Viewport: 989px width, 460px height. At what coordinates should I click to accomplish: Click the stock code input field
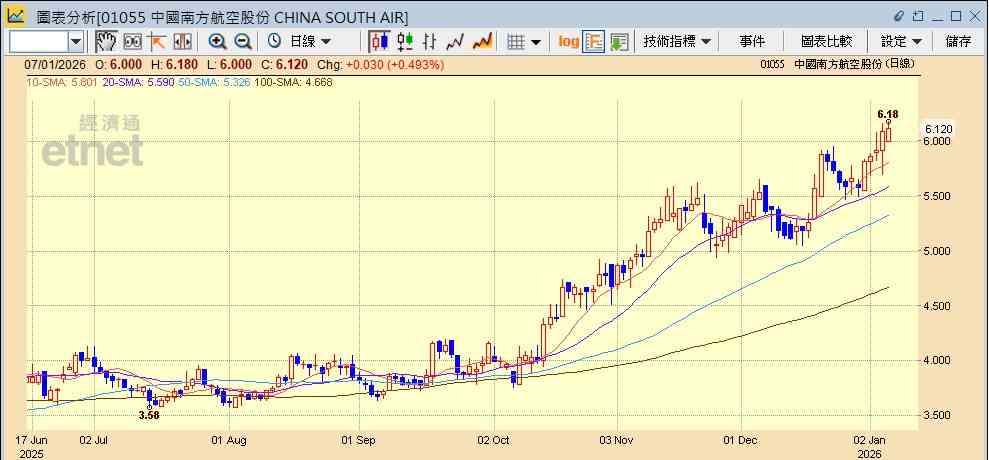[x=38, y=42]
